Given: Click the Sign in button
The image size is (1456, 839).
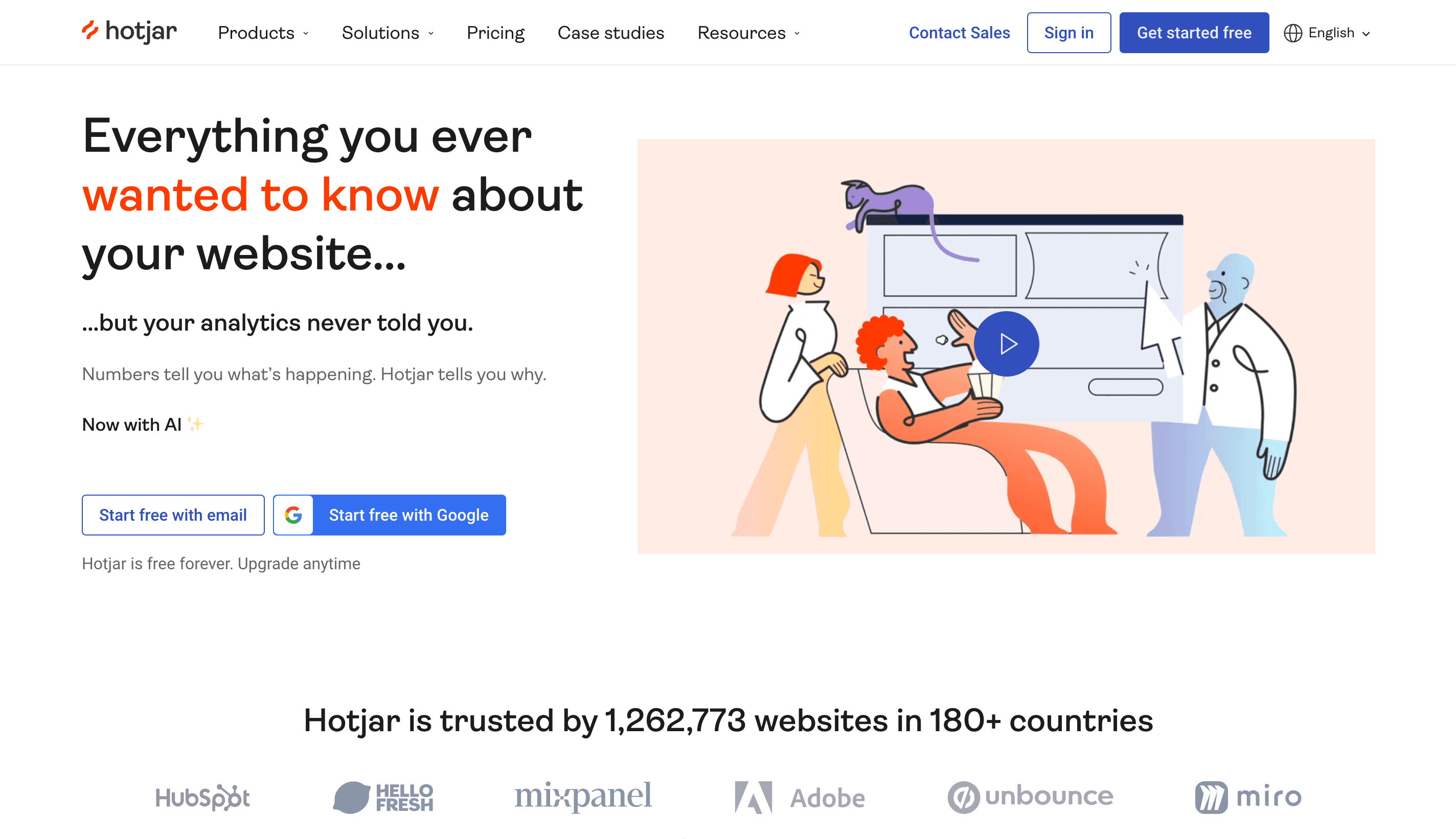Looking at the screenshot, I should click(1068, 33).
